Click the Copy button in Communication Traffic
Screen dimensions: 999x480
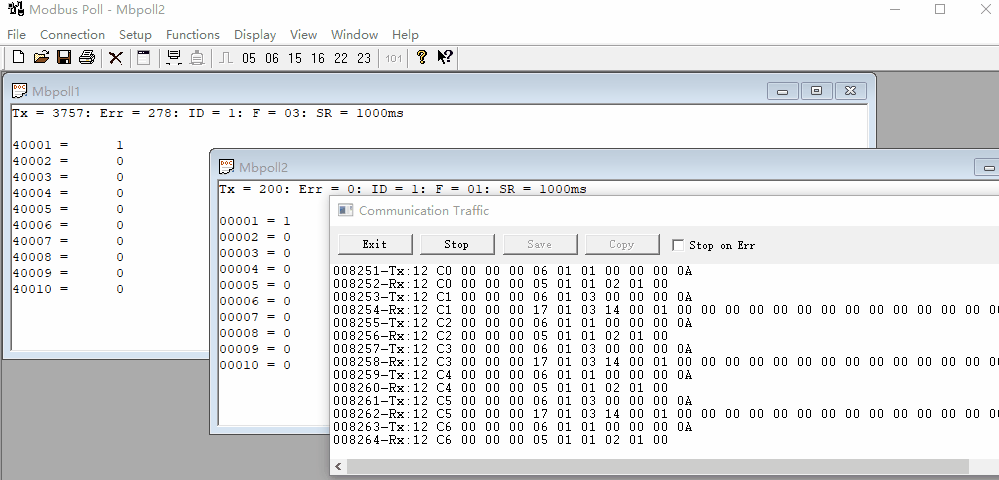[x=621, y=244]
